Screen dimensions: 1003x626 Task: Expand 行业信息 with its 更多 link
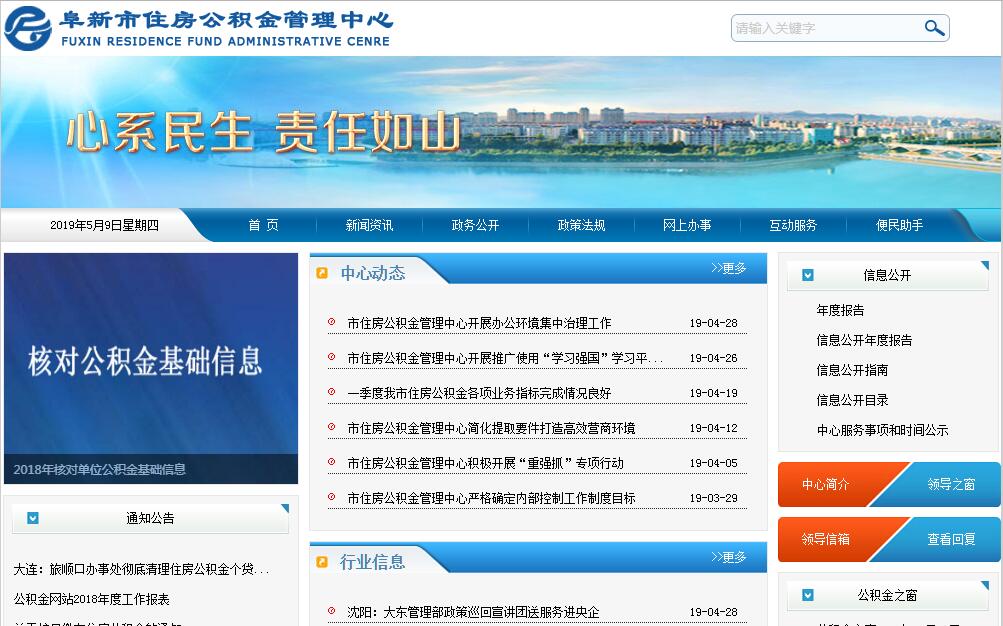(x=729, y=557)
